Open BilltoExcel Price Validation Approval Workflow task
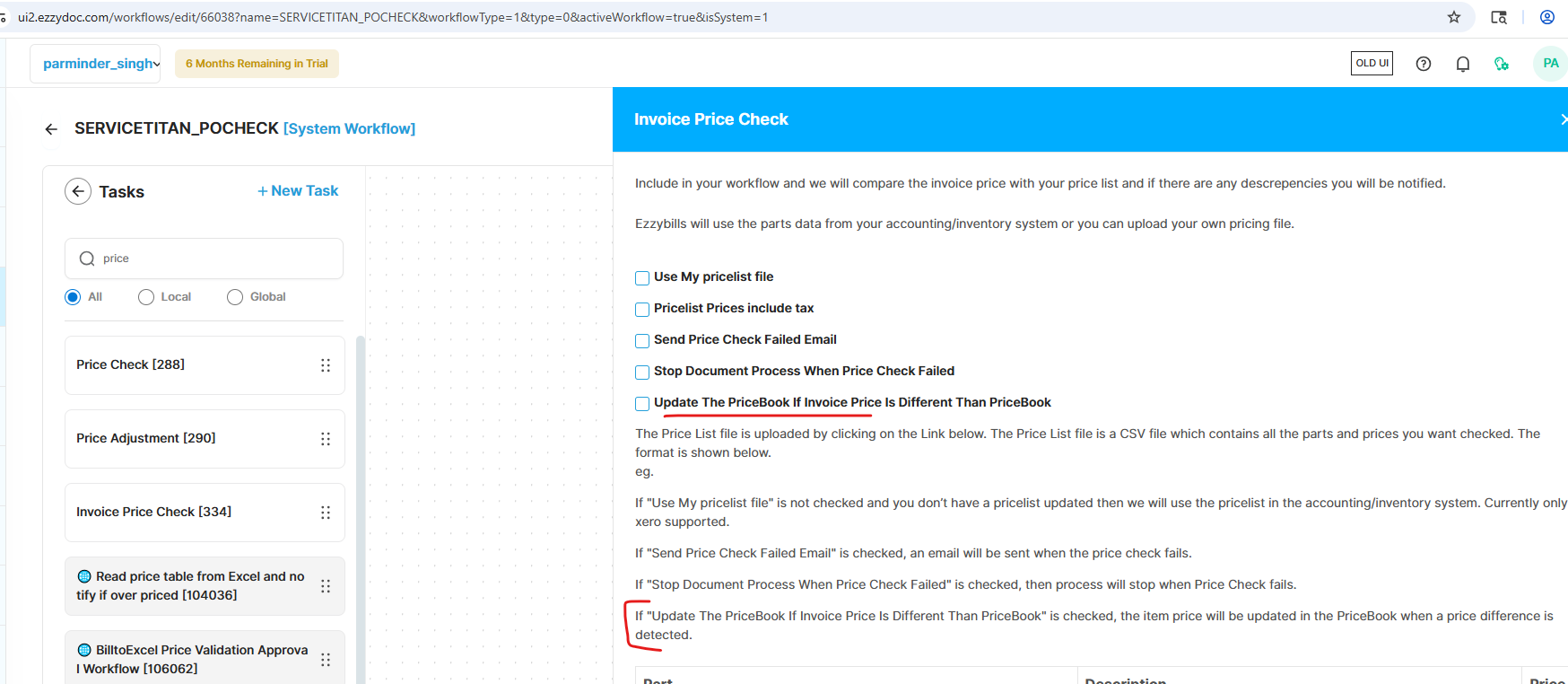Viewport: 1568px width, 684px height. click(x=205, y=658)
